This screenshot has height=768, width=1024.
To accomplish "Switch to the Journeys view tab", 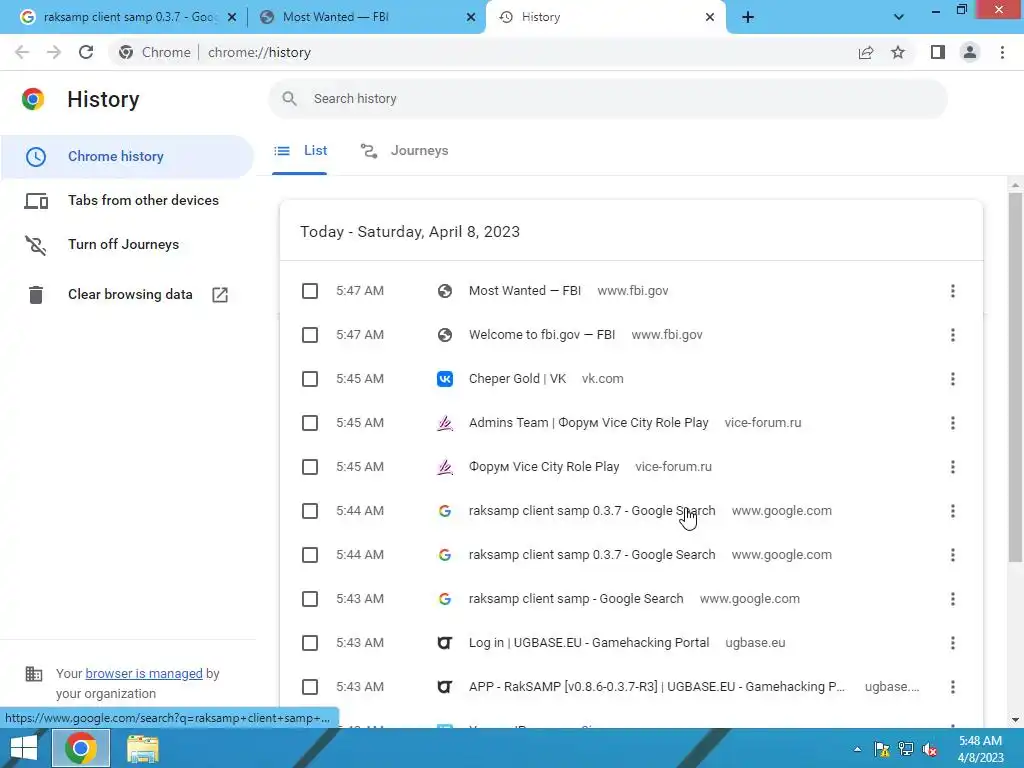I will coord(404,151).
